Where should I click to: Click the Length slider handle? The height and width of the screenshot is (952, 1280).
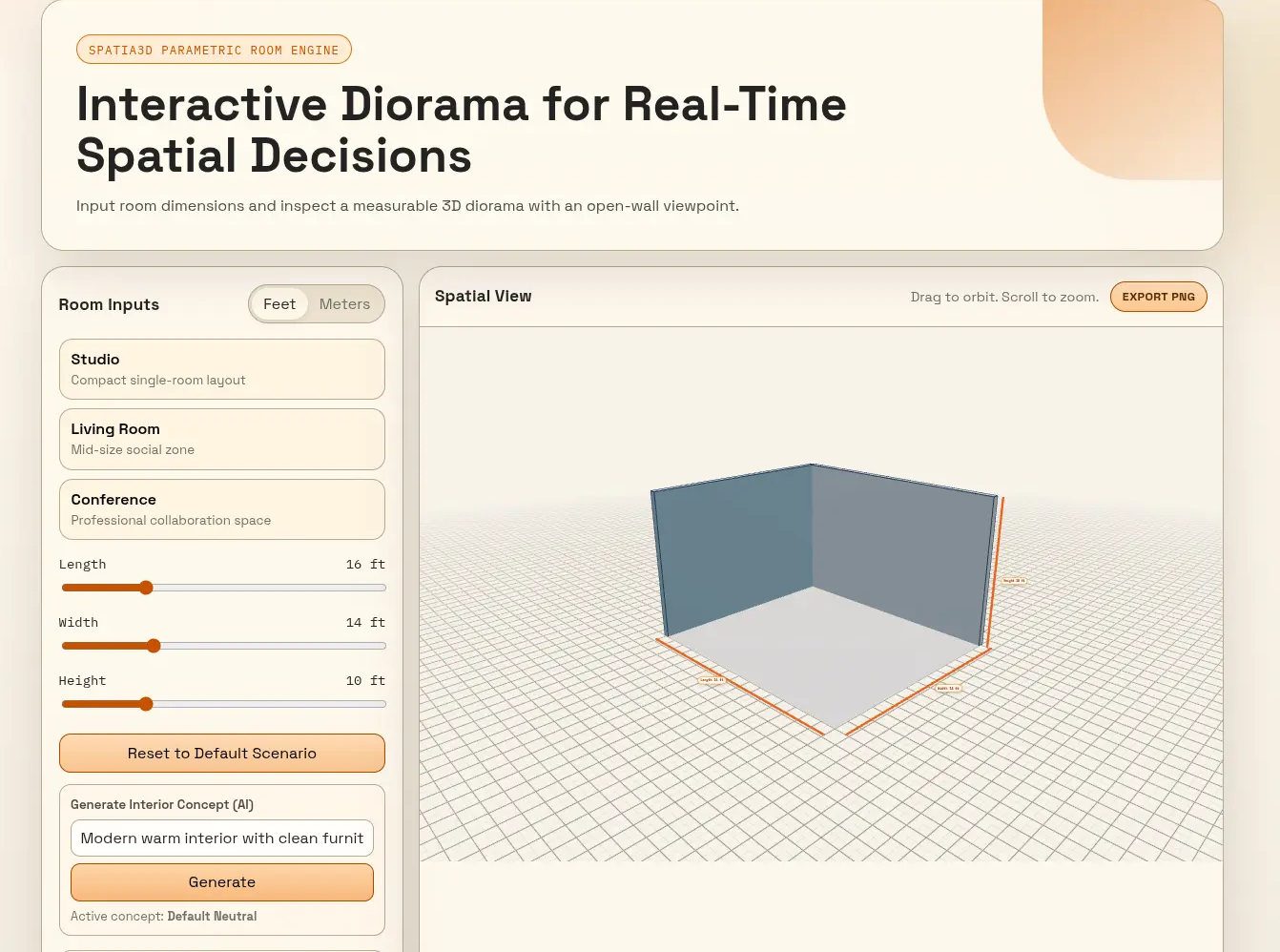(x=146, y=588)
